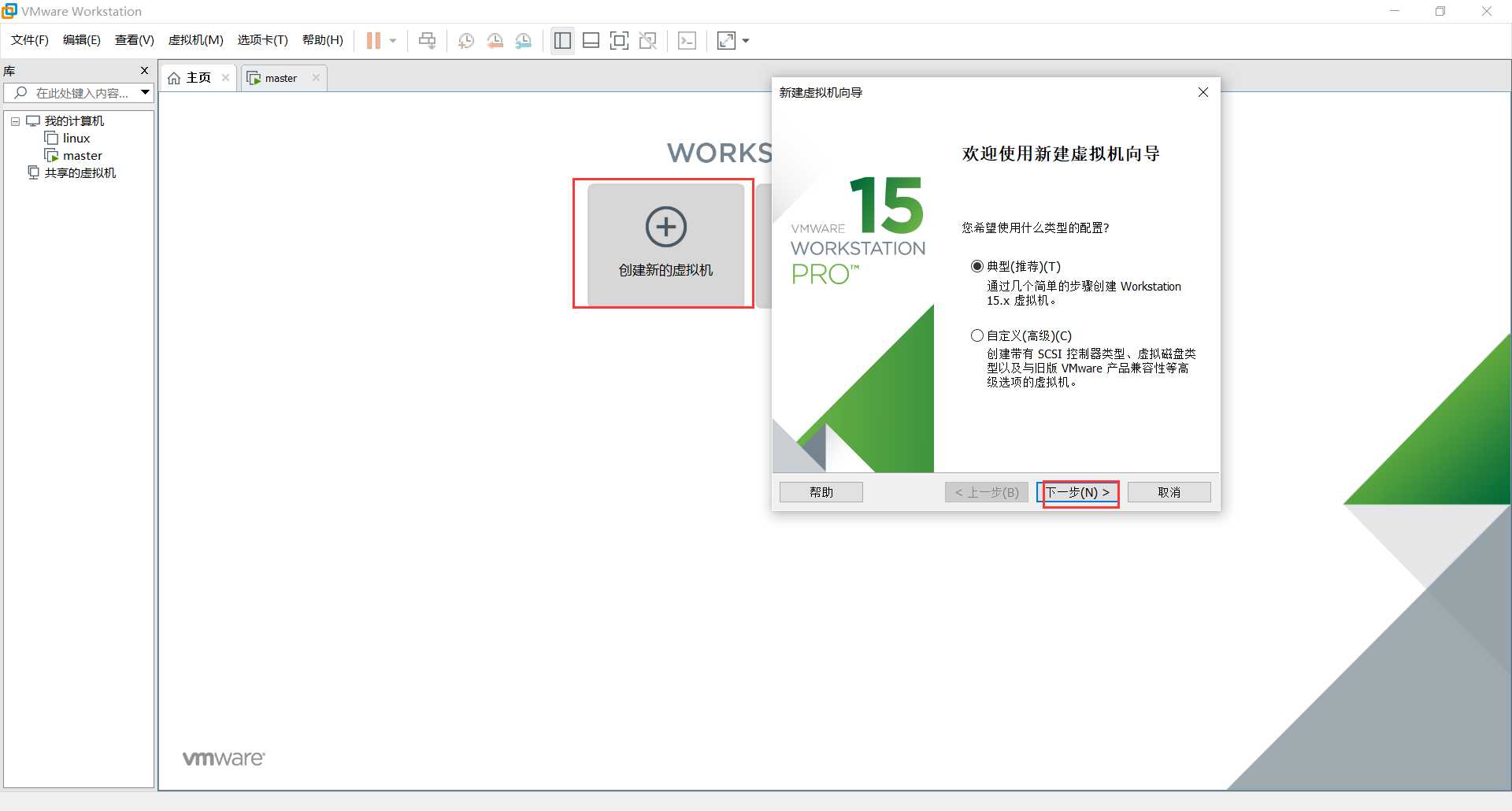
Task: Open the 帮助(H) menu
Action: pyautogui.click(x=323, y=40)
